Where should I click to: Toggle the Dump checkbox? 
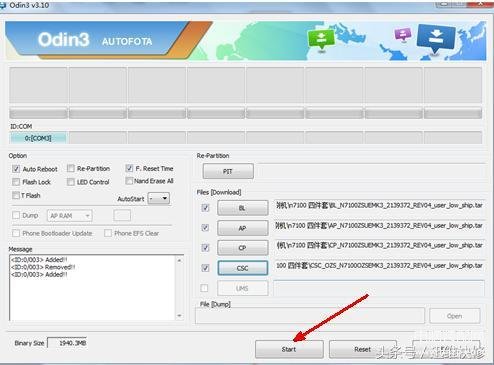click(16, 215)
